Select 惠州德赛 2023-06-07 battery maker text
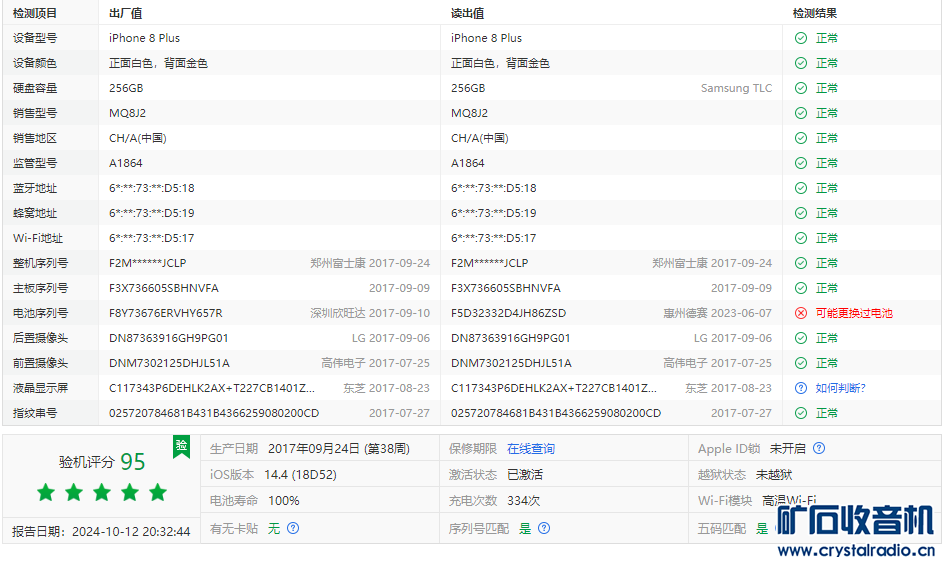 [x=717, y=313]
